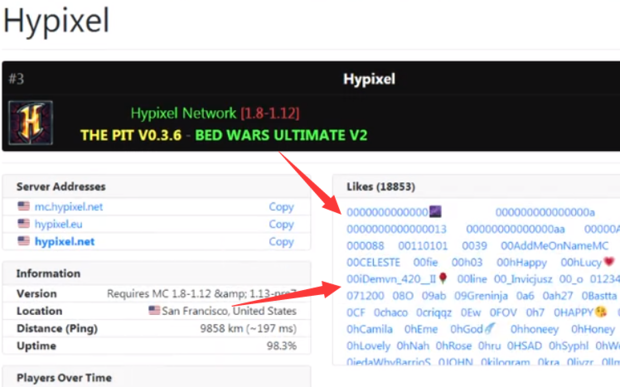Viewport: 620px width, 387px height.
Task: Open player 0hHoney profile link
Action: [x=593, y=329]
